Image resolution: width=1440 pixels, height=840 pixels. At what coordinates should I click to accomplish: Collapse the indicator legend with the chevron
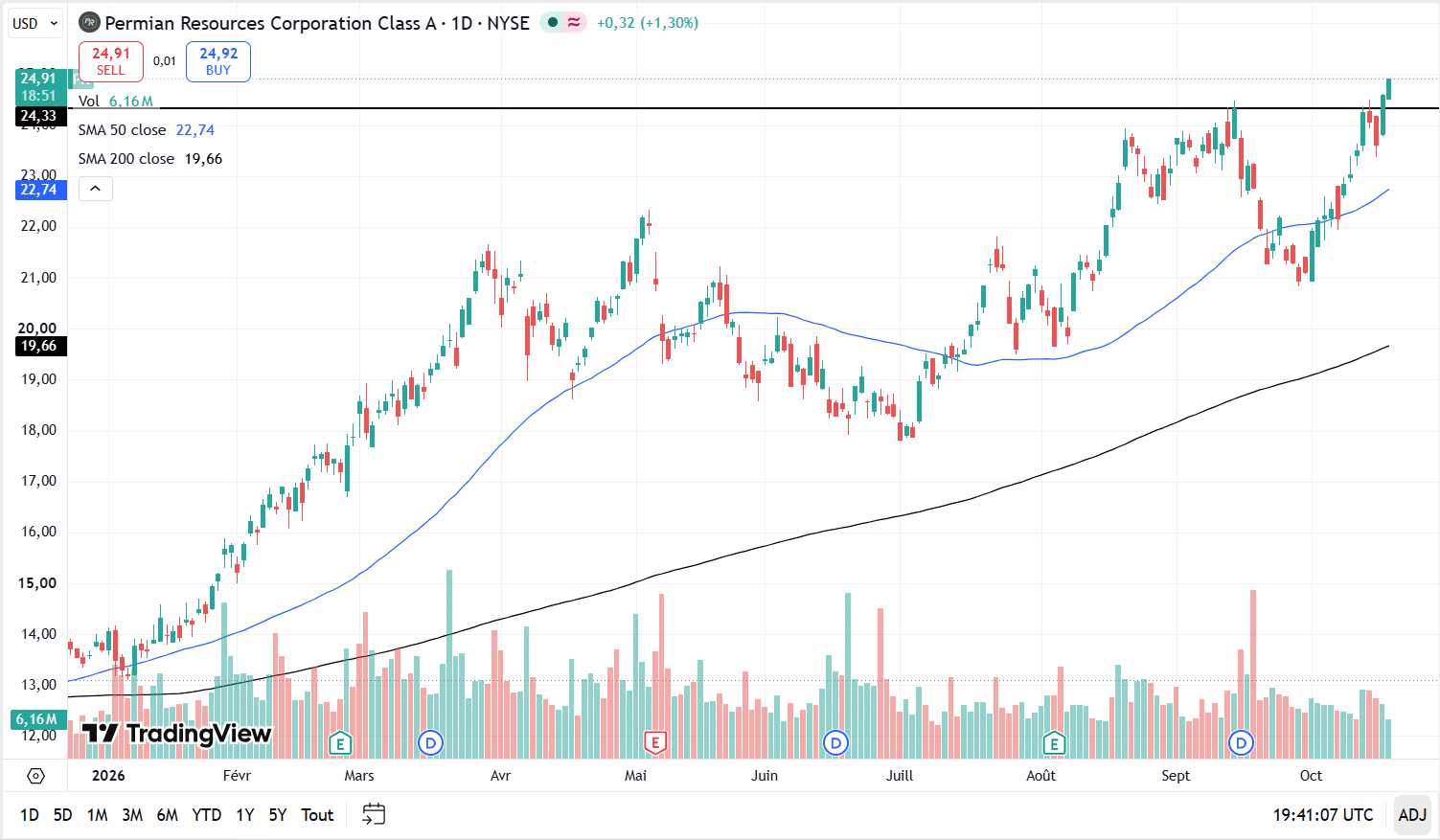pyautogui.click(x=96, y=189)
